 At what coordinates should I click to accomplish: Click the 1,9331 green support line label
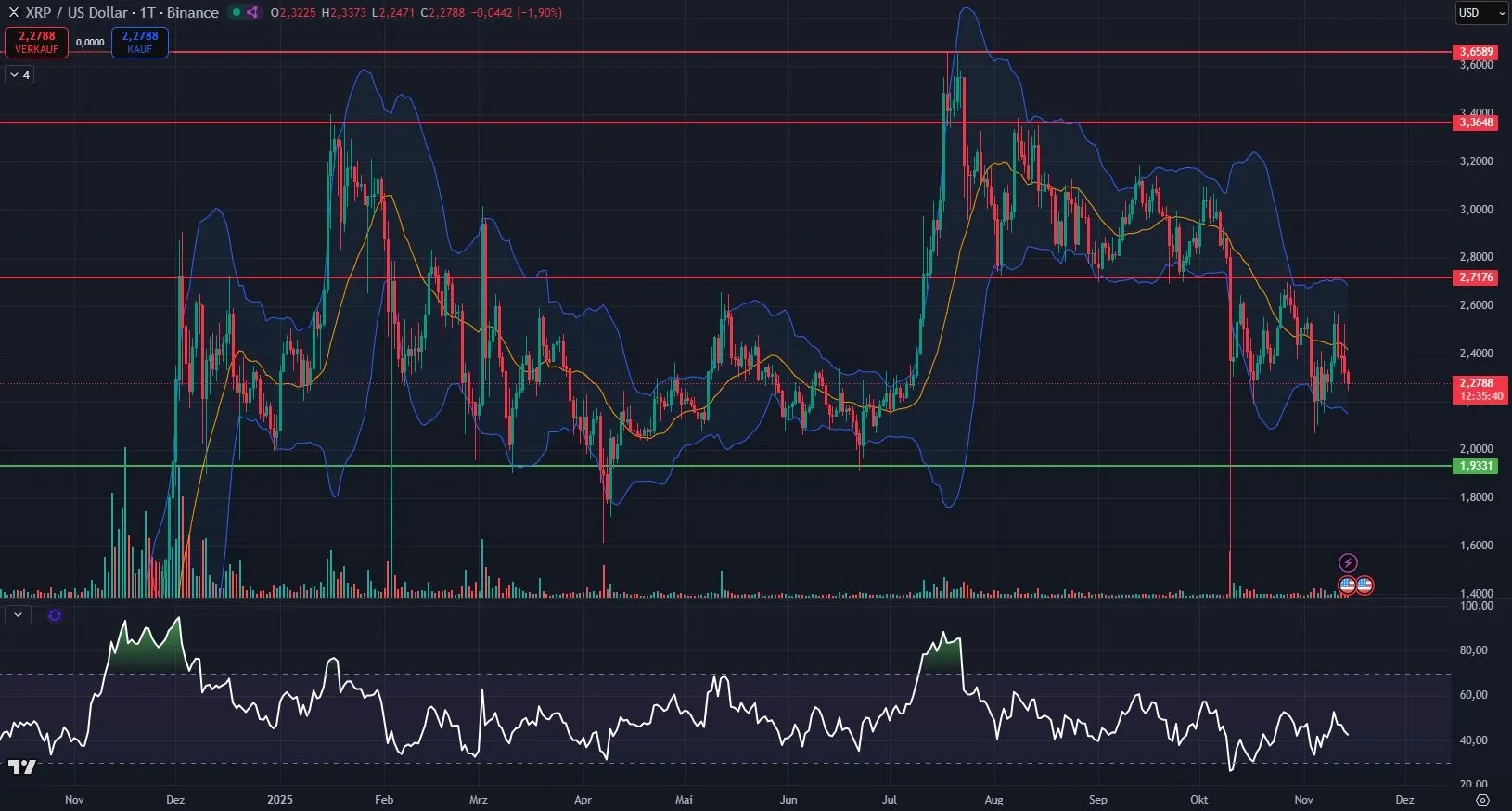(1476, 466)
